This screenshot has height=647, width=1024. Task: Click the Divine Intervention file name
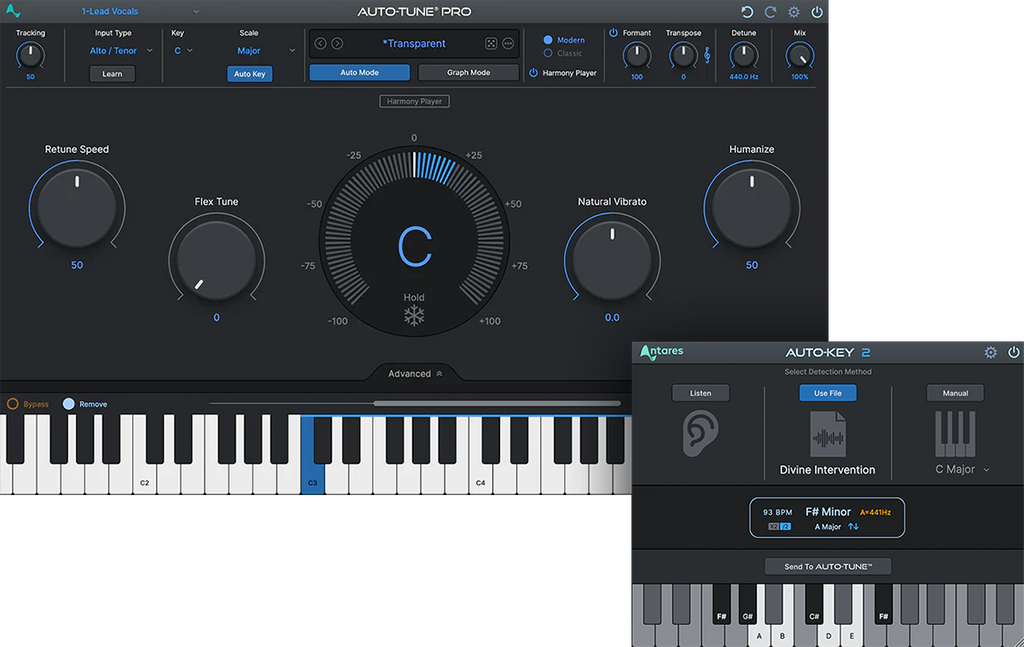pos(827,469)
